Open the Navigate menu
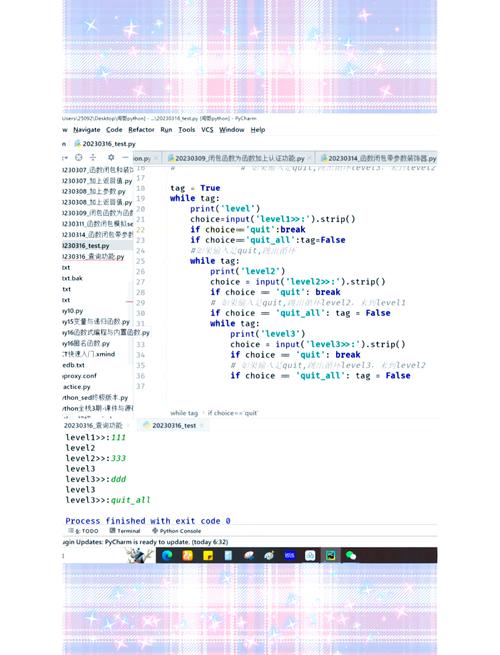The height and width of the screenshot is (655, 500). tap(86, 130)
